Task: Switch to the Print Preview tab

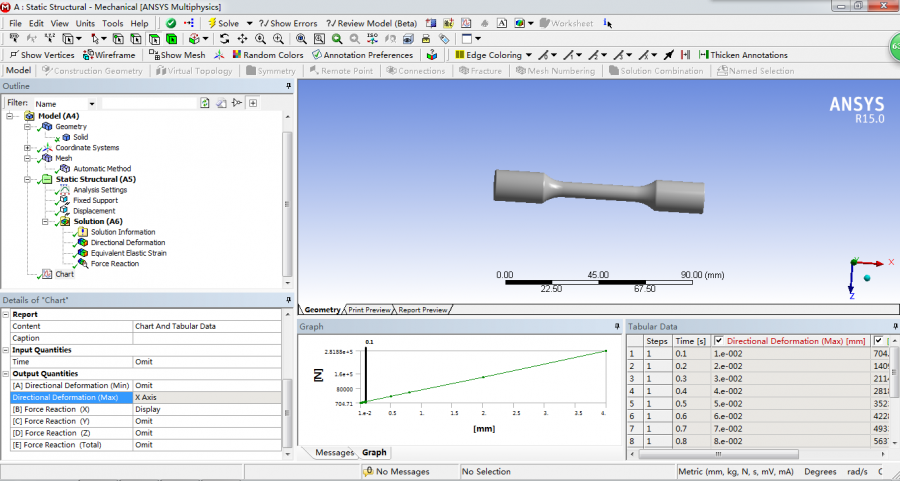Action: [369, 310]
